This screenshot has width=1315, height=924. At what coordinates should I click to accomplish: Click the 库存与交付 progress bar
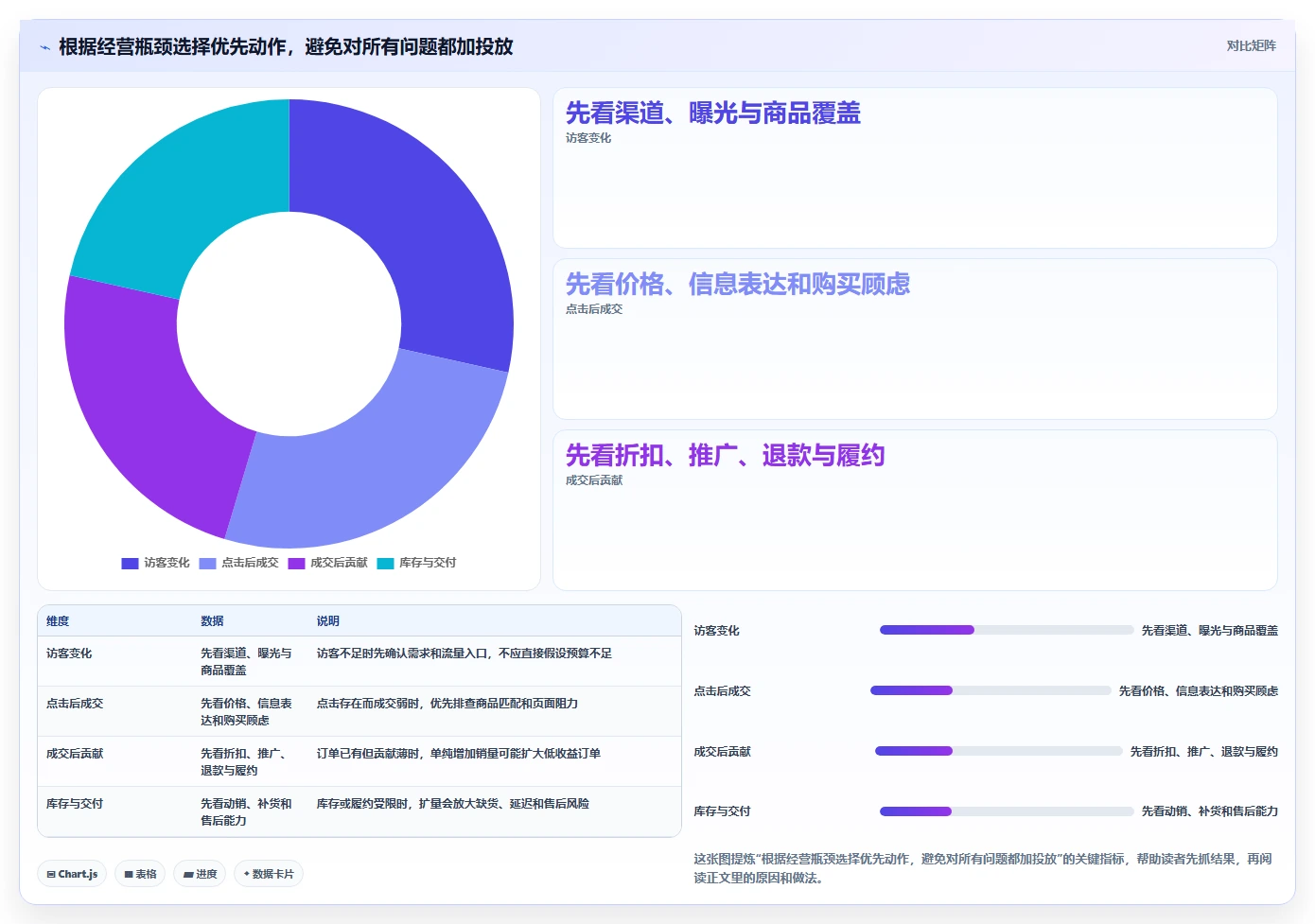[x=1007, y=811]
